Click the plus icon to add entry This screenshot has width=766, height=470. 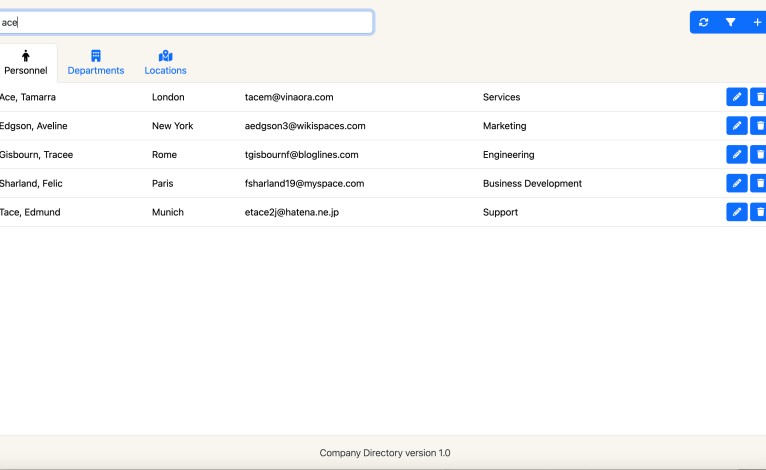click(x=757, y=22)
